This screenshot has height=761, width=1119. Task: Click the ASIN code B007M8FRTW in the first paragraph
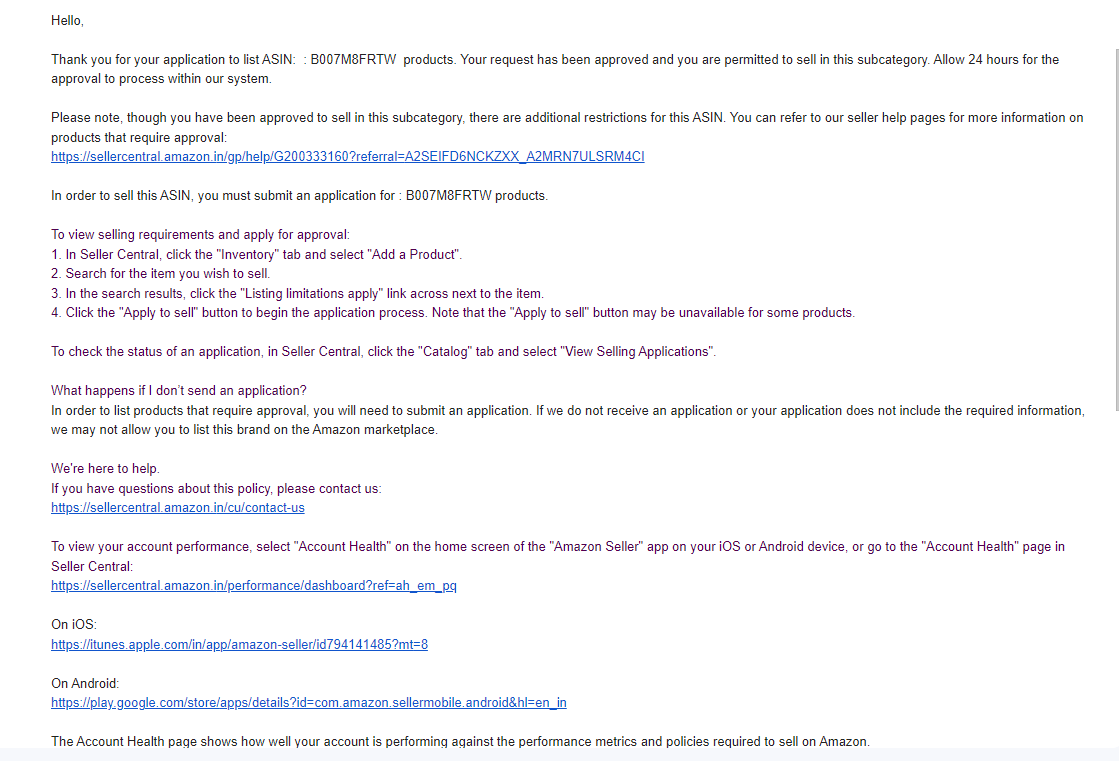353,59
